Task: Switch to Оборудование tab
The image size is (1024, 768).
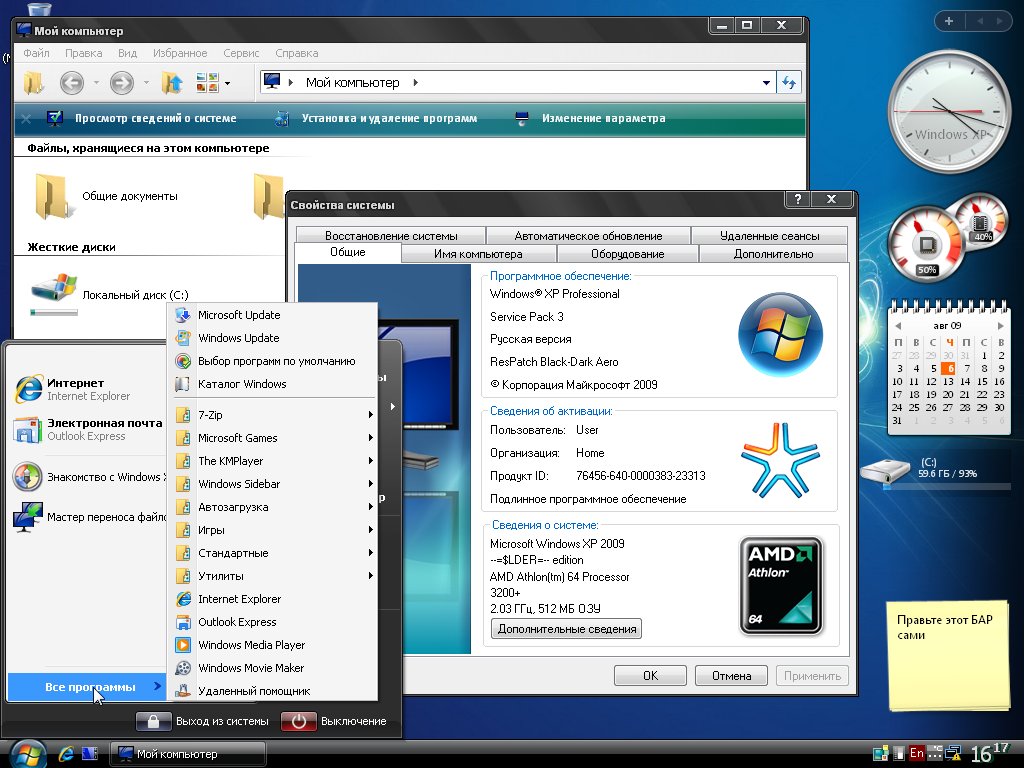Action: pyautogui.click(x=628, y=254)
